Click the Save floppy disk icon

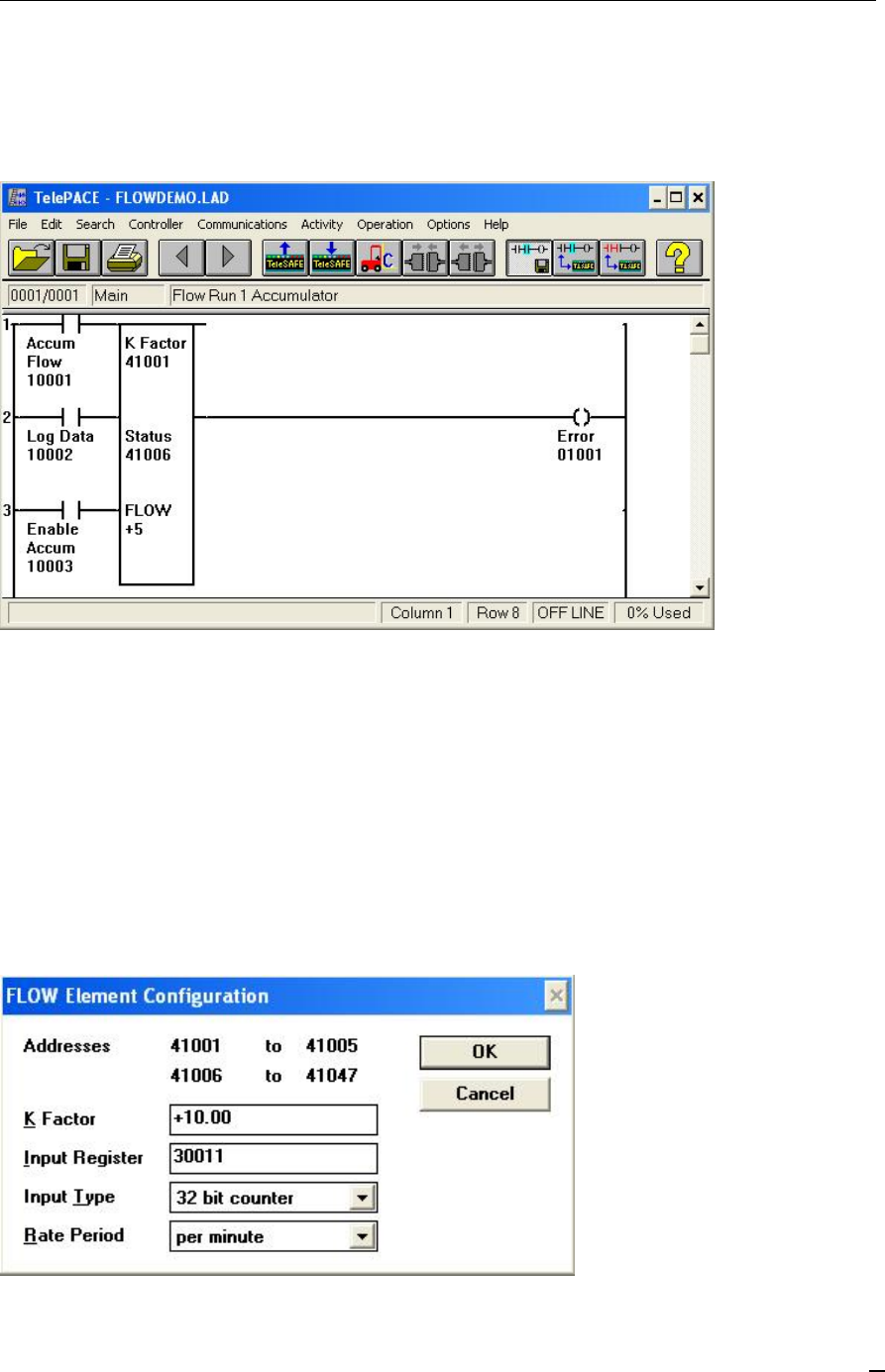77,259
